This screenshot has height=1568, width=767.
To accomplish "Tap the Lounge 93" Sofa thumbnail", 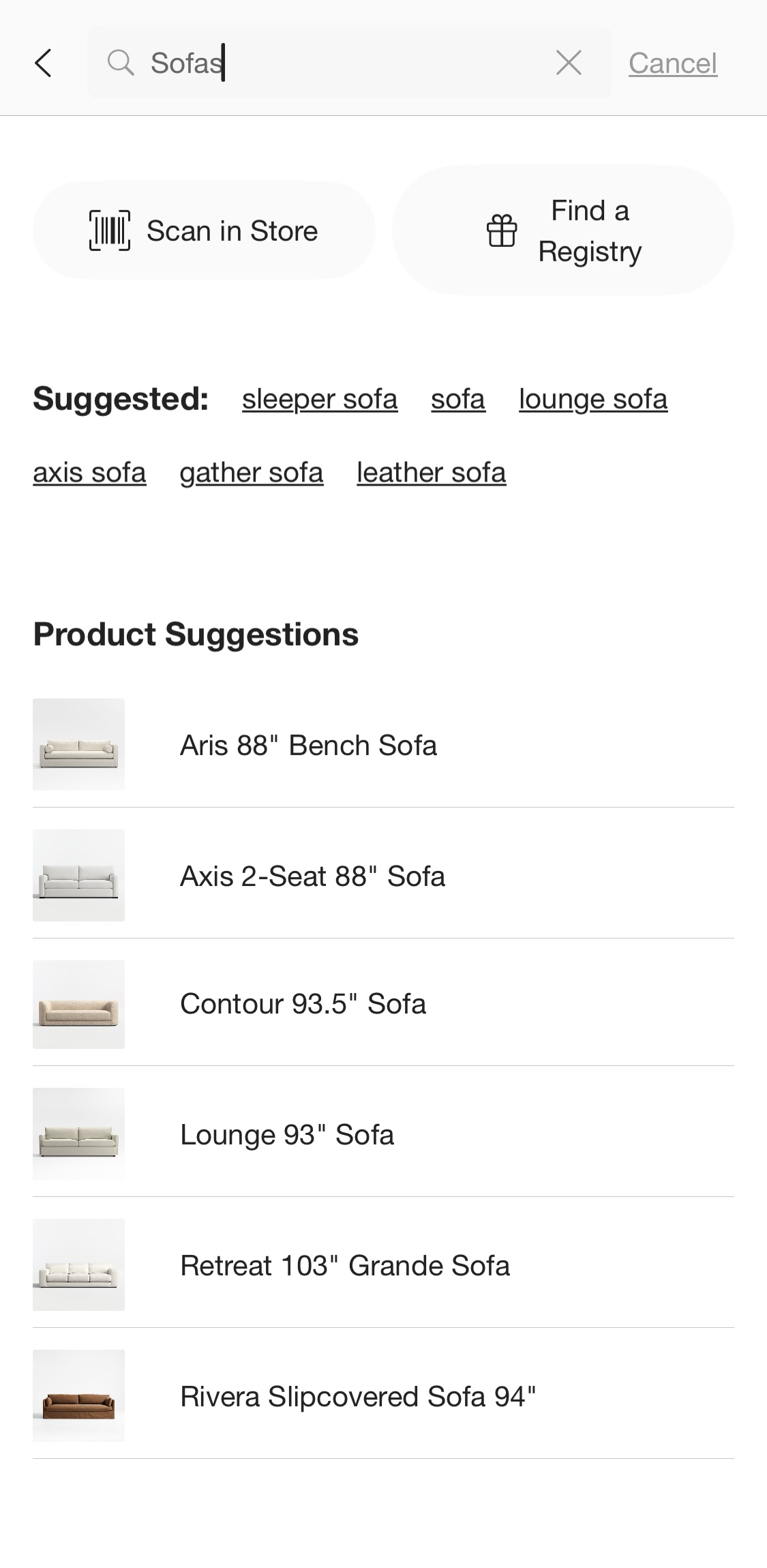I will [x=79, y=1134].
